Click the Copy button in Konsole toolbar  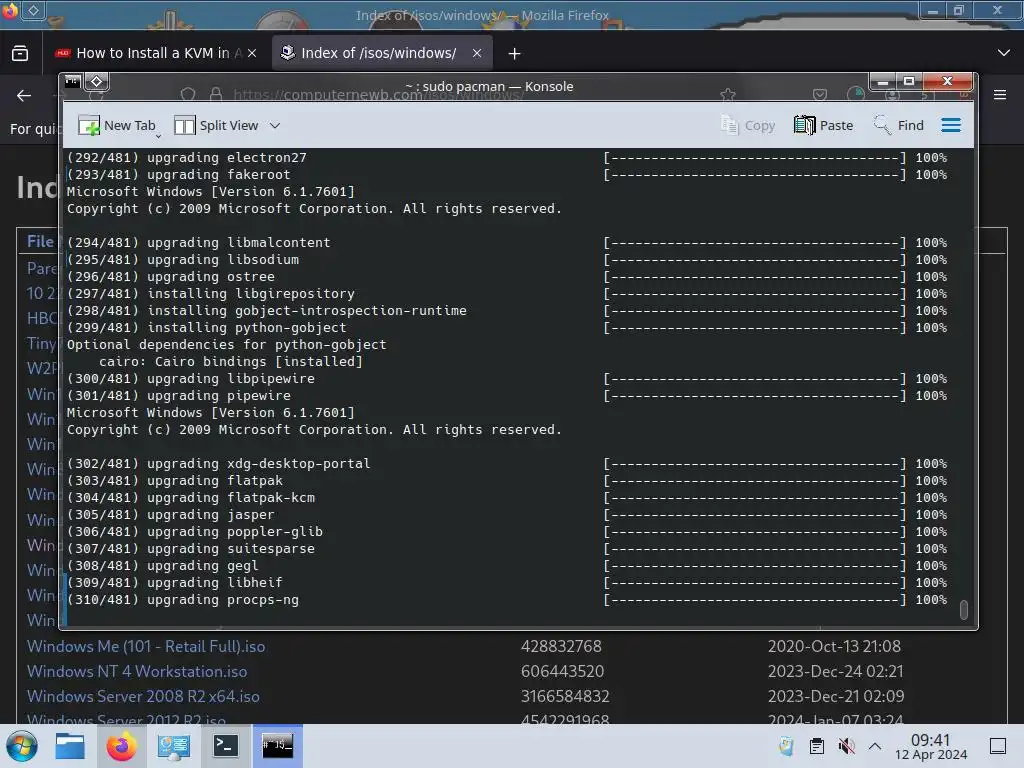[x=748, y=125]
